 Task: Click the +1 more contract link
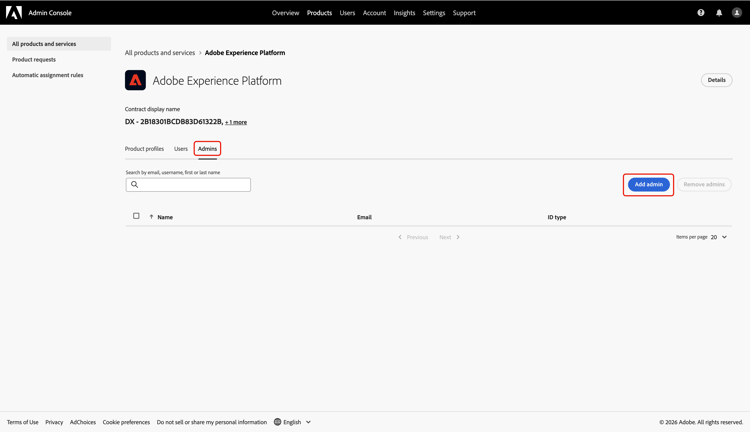[x=236, y=122]
